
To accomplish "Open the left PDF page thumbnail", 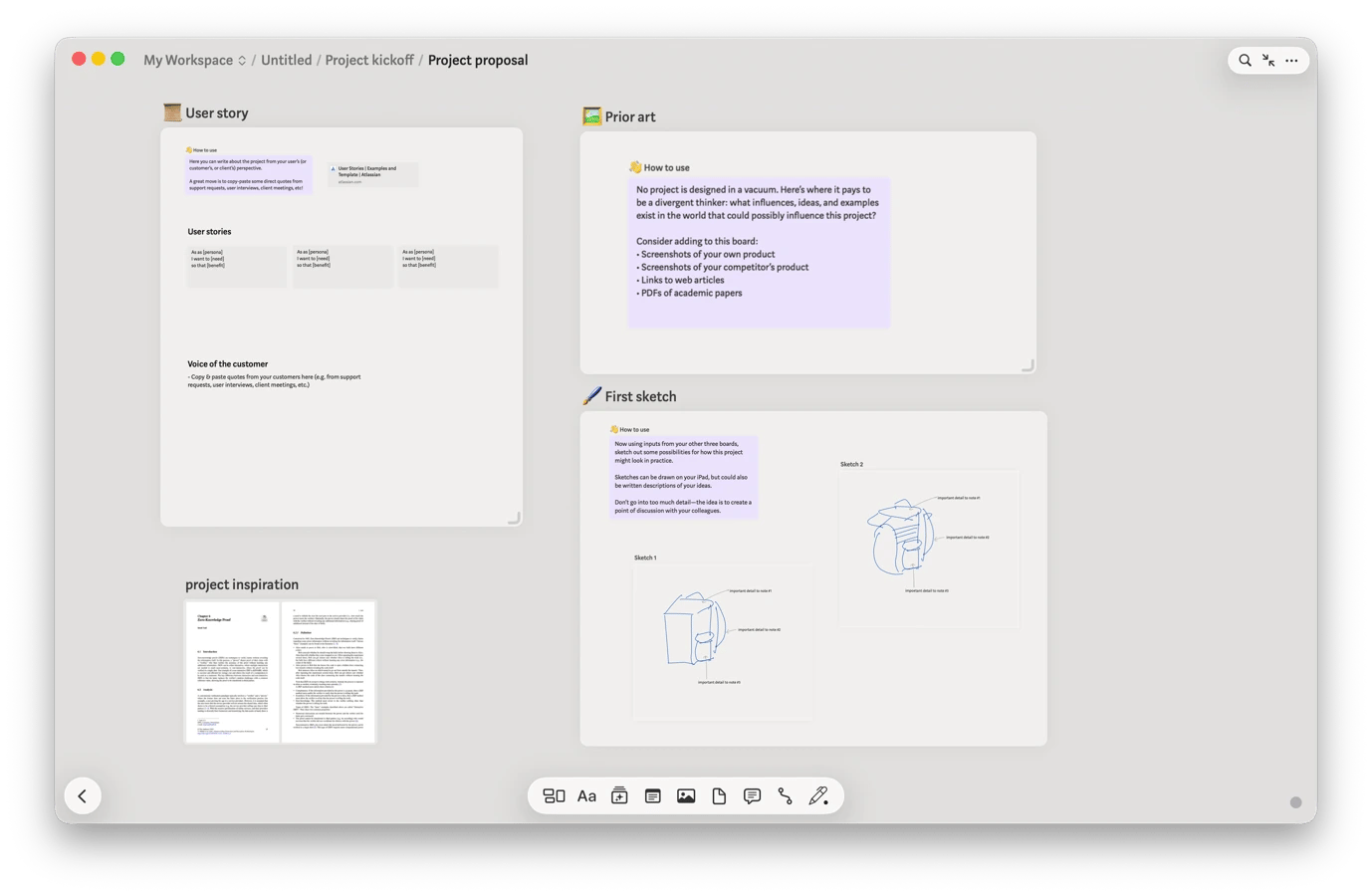I will [233, 672].
